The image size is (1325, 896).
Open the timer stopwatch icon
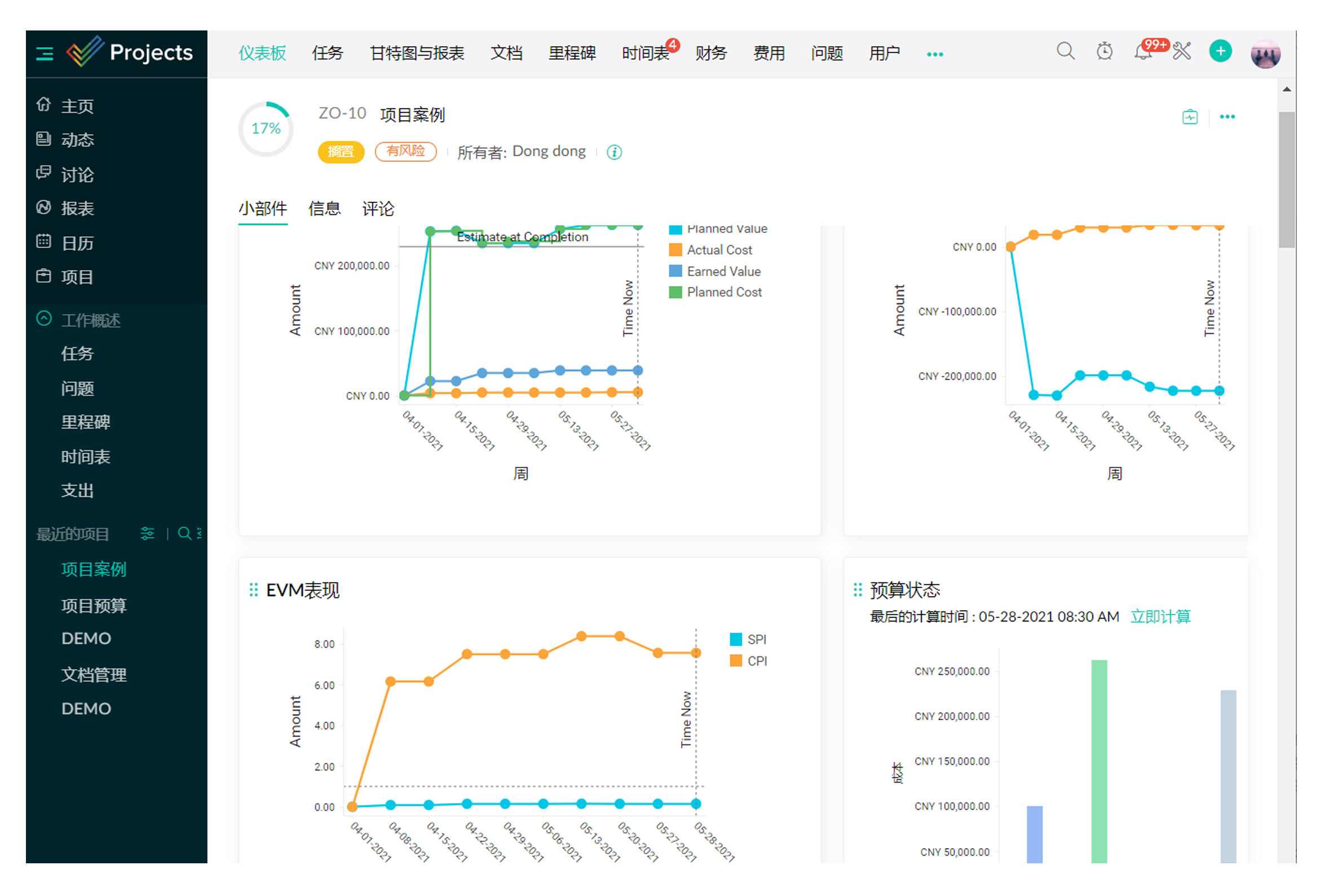click(x=1105, y=52)
